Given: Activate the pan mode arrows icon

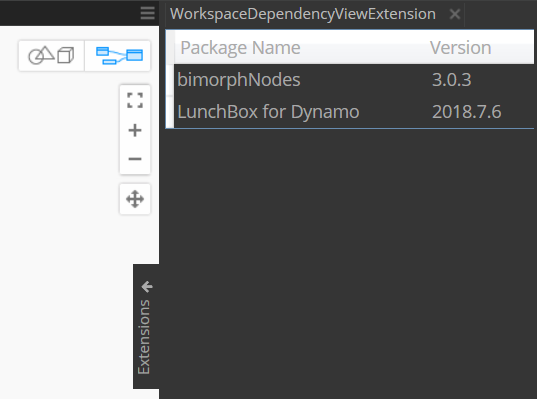Looking at the screenshot, I should [135, 199].
